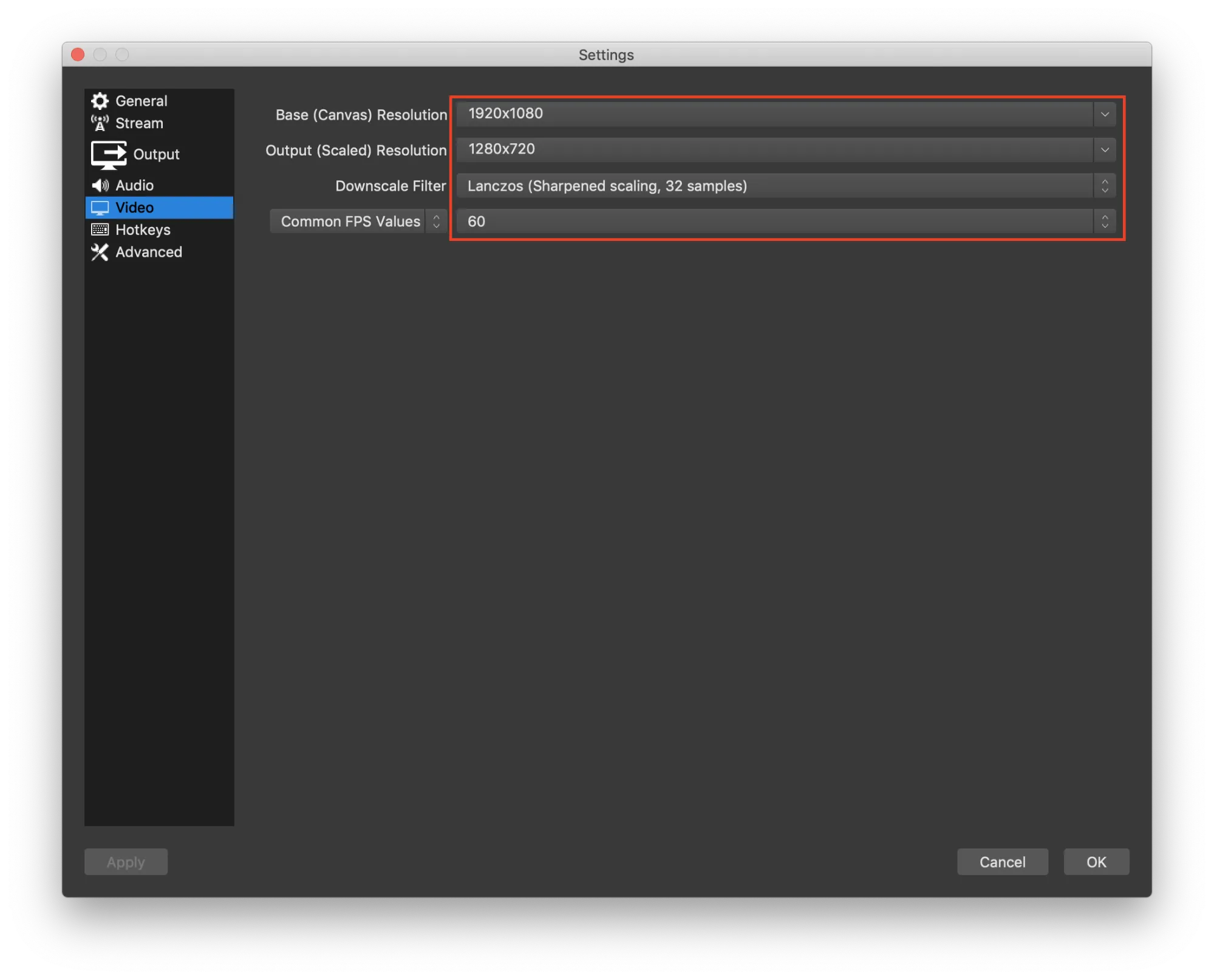Switch to the Hotkeys settings section
Viewport: 1214px width, 980px height.
[143, 230]
